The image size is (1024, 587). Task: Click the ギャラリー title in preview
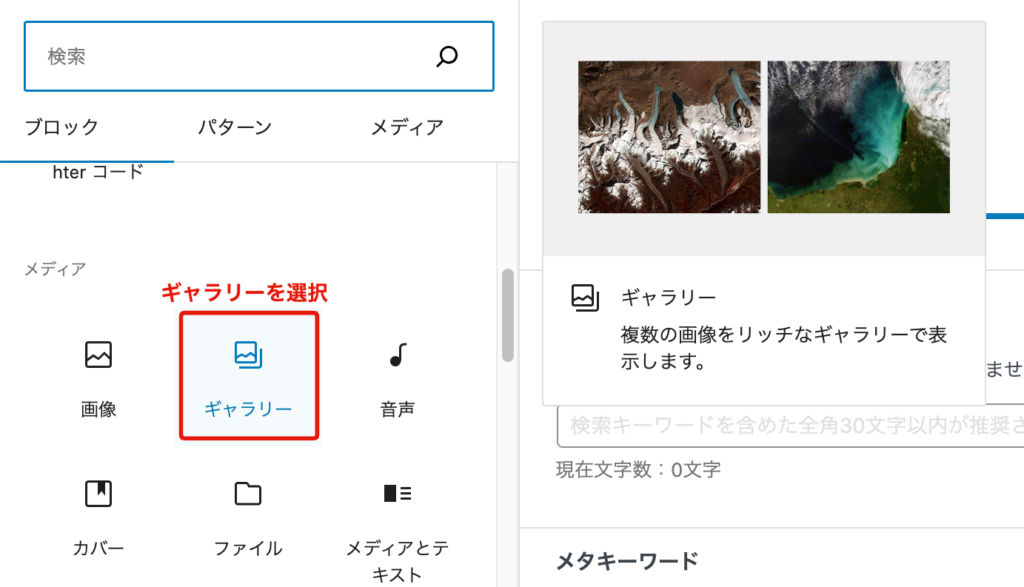click(x=668, y=298)
